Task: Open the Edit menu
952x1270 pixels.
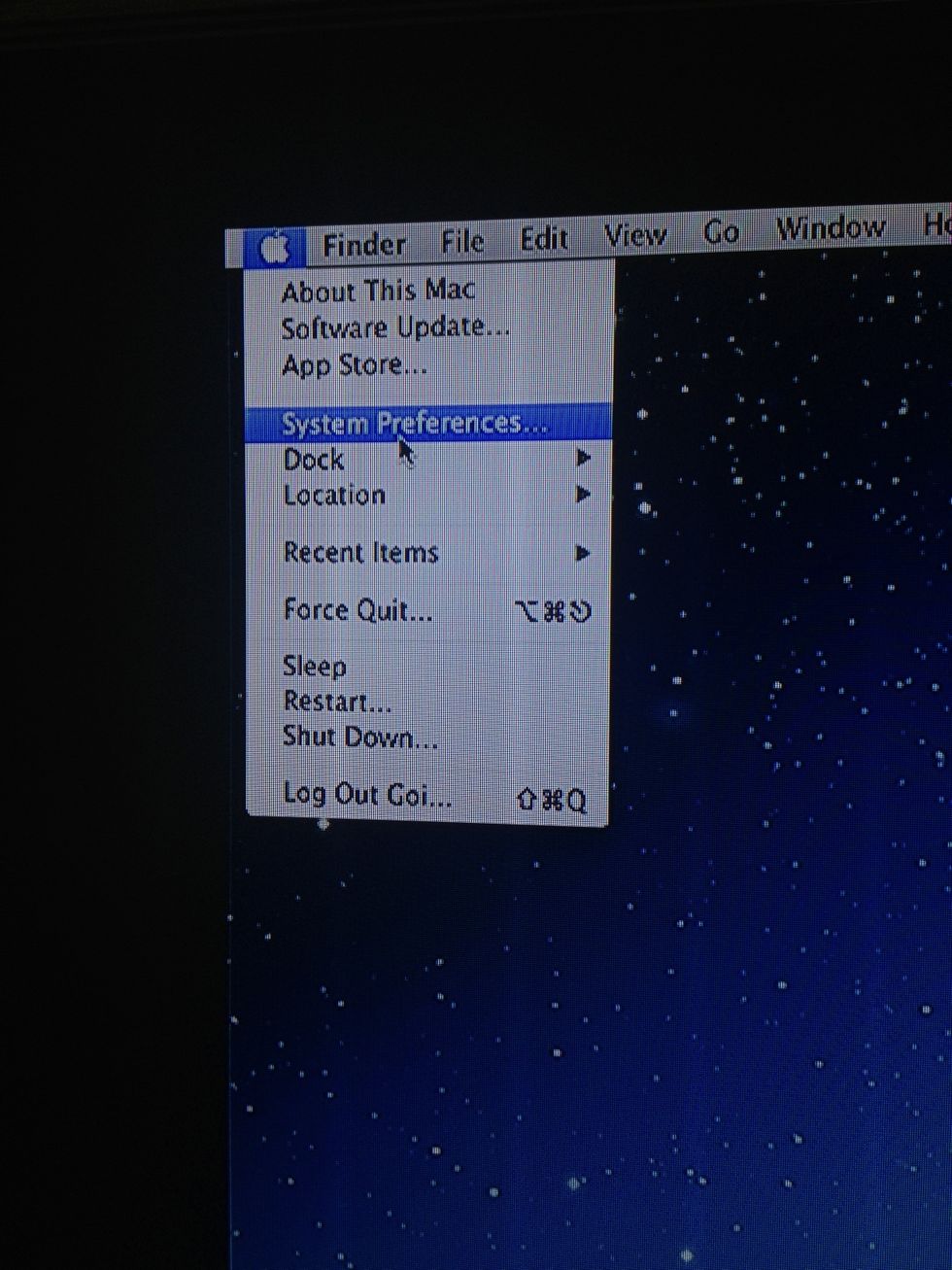Action: coord(543,238)
